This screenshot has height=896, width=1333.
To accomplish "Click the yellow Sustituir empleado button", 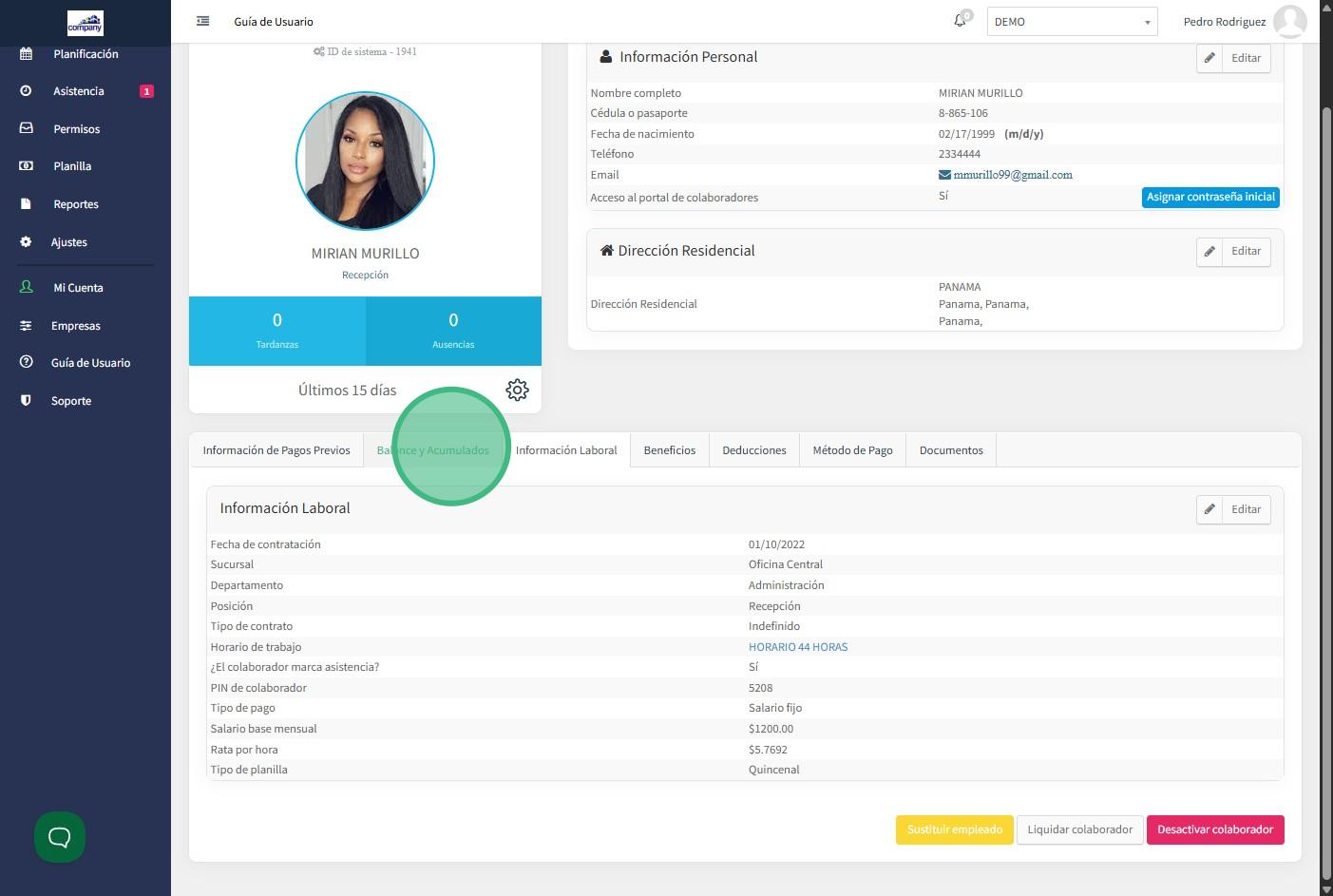I will click(x=954, y=829).
